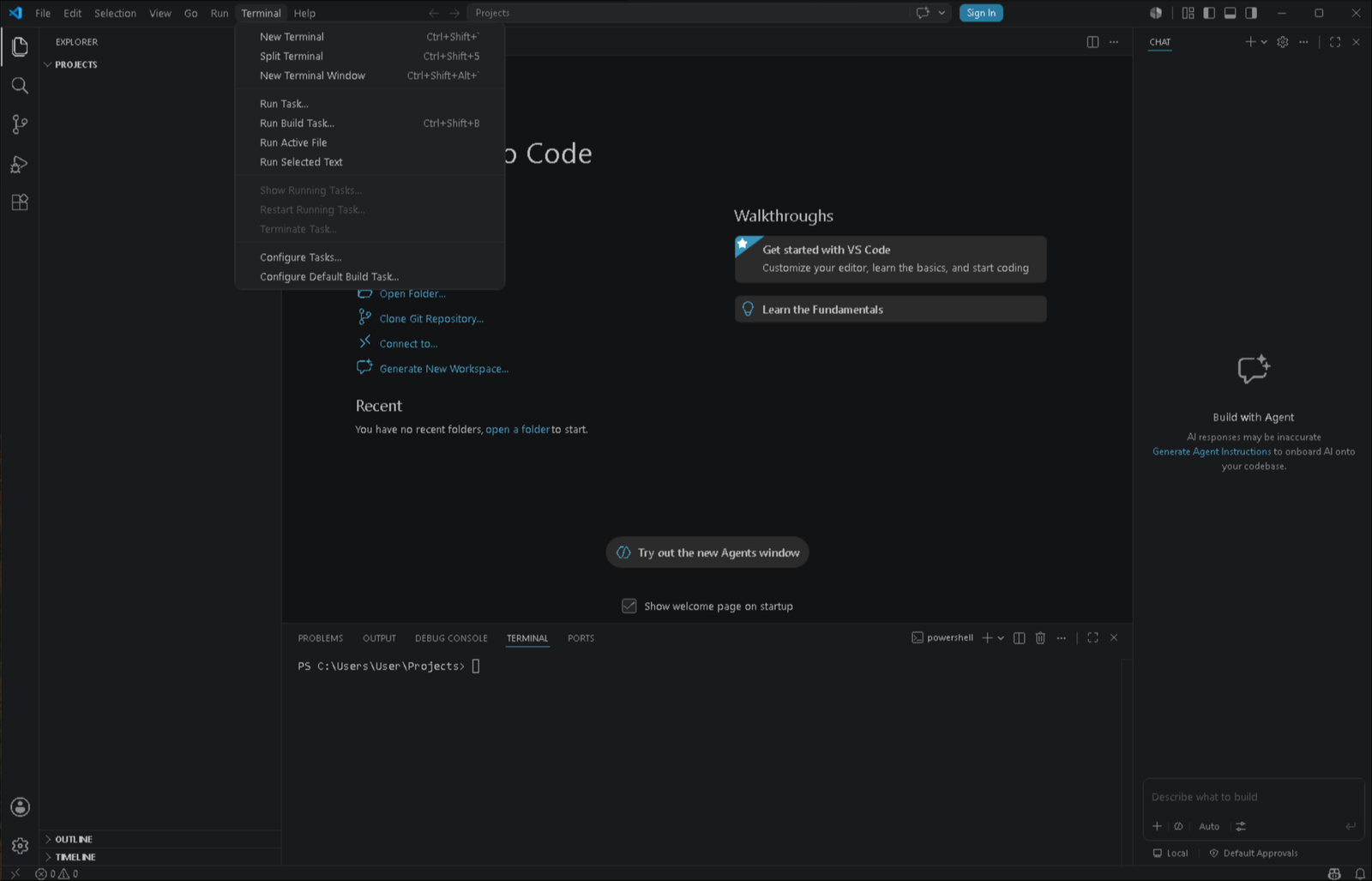Open the Accounts icon in activity bar
1372x881 pixels.
pyautogui.click(x=20, y=807)
